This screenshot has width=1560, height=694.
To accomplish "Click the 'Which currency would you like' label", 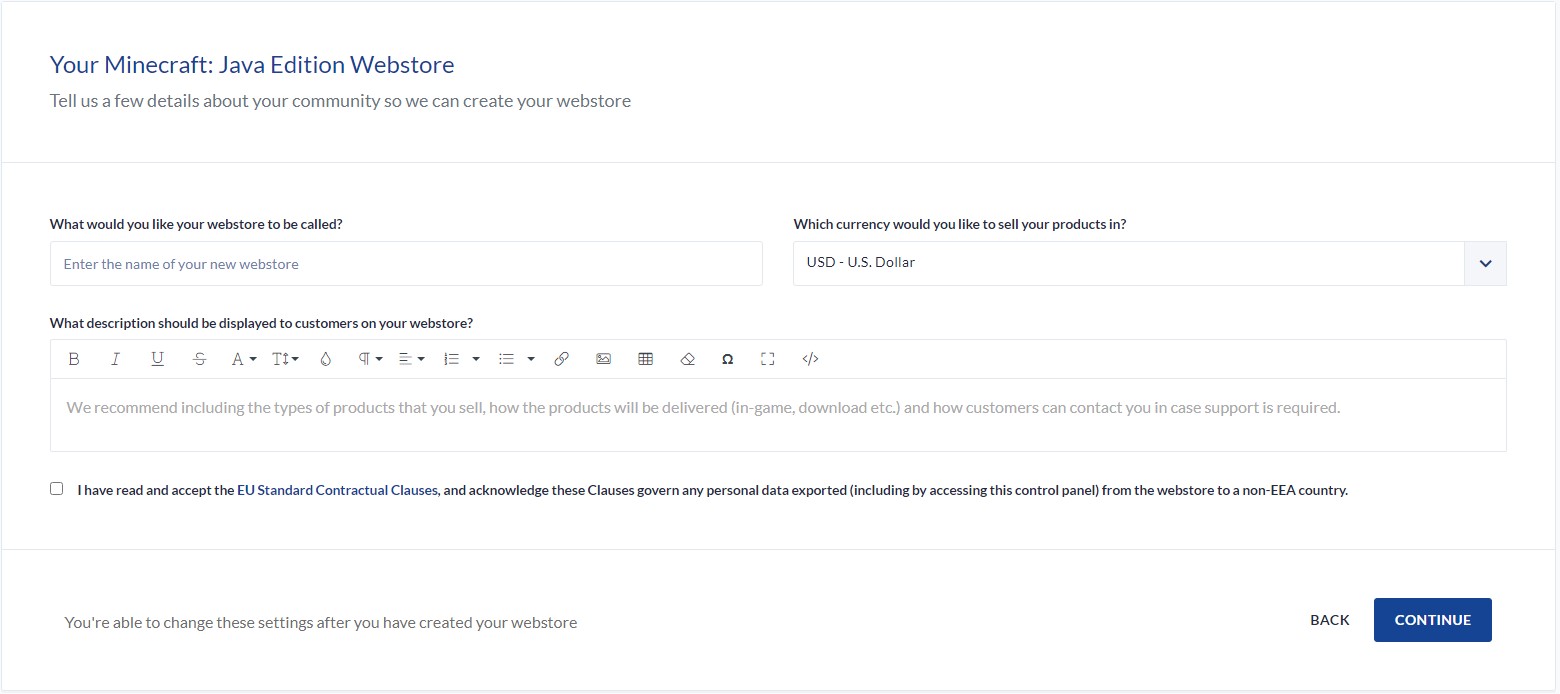I will (960, 224).
